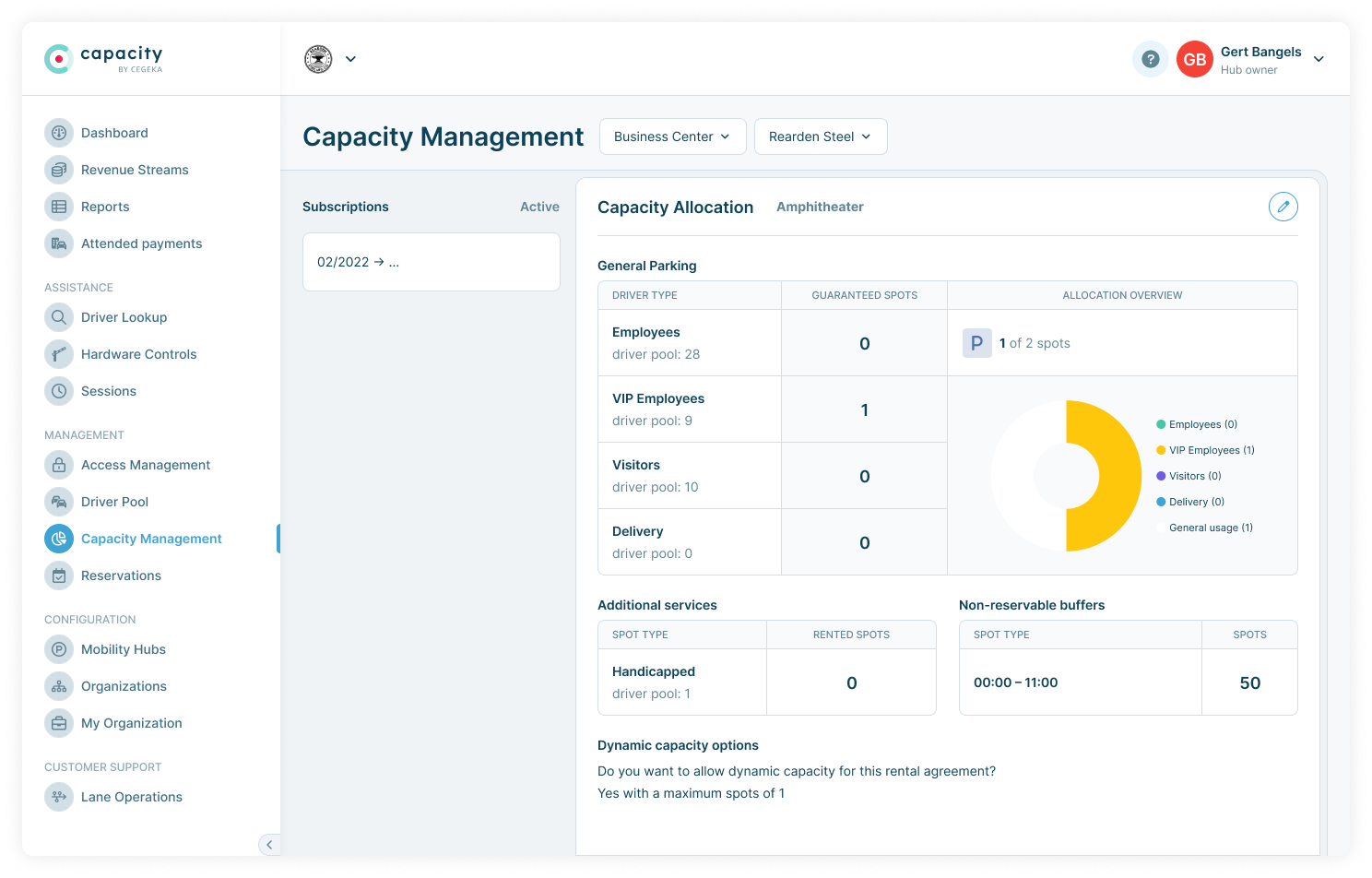Open Sessions using the clock icon
Image resolution: width=1372 pixels, height=878 pixels.
pyautogui.click(x=59, y=390)
